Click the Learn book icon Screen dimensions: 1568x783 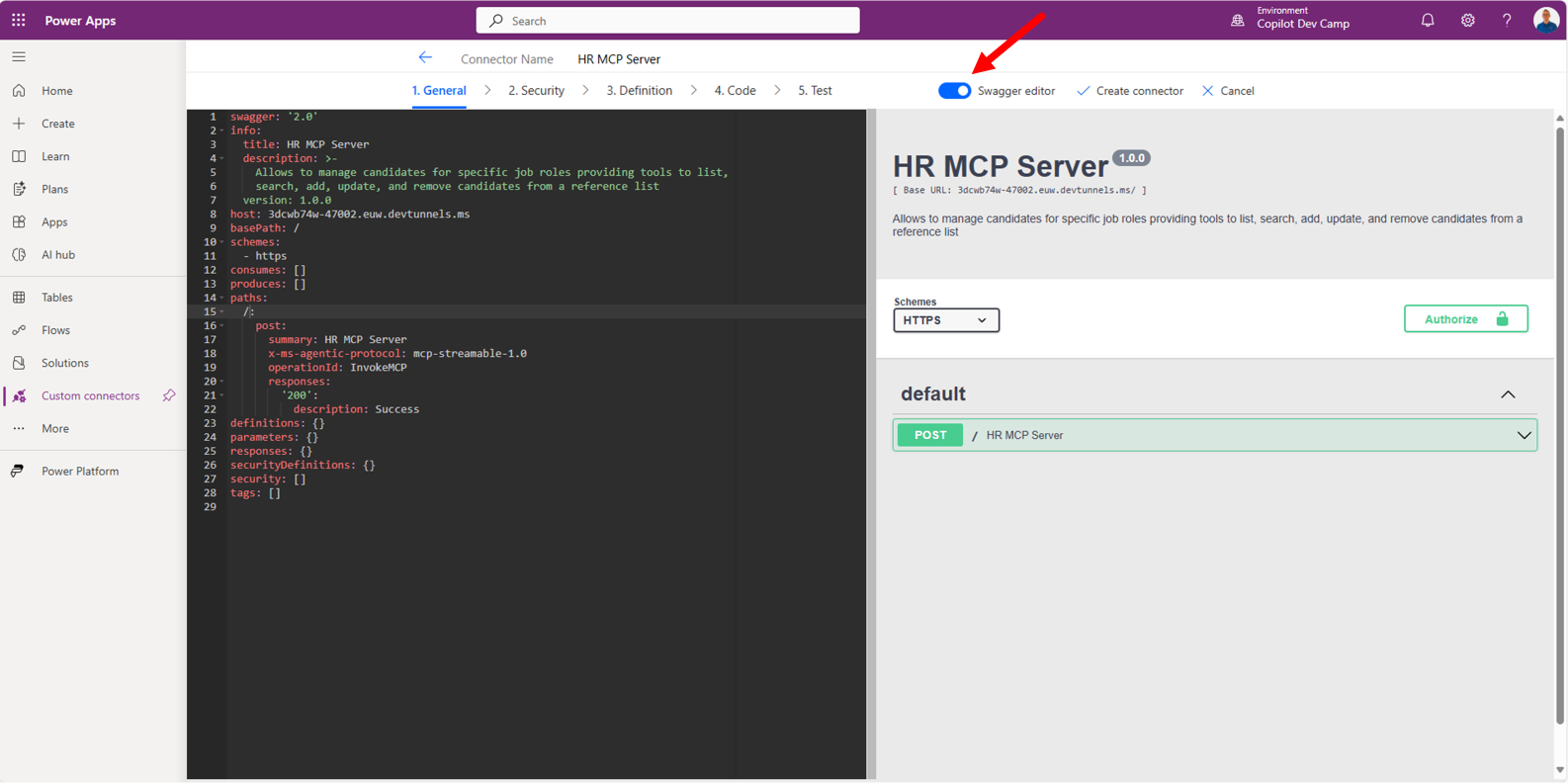(x=19, y=156)
